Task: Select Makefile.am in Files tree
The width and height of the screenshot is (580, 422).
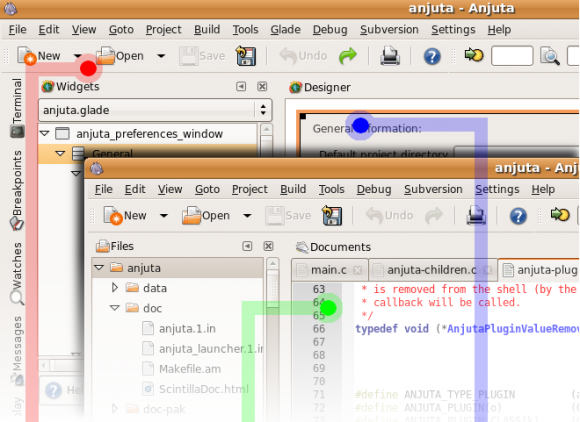Action: point(190,369)
